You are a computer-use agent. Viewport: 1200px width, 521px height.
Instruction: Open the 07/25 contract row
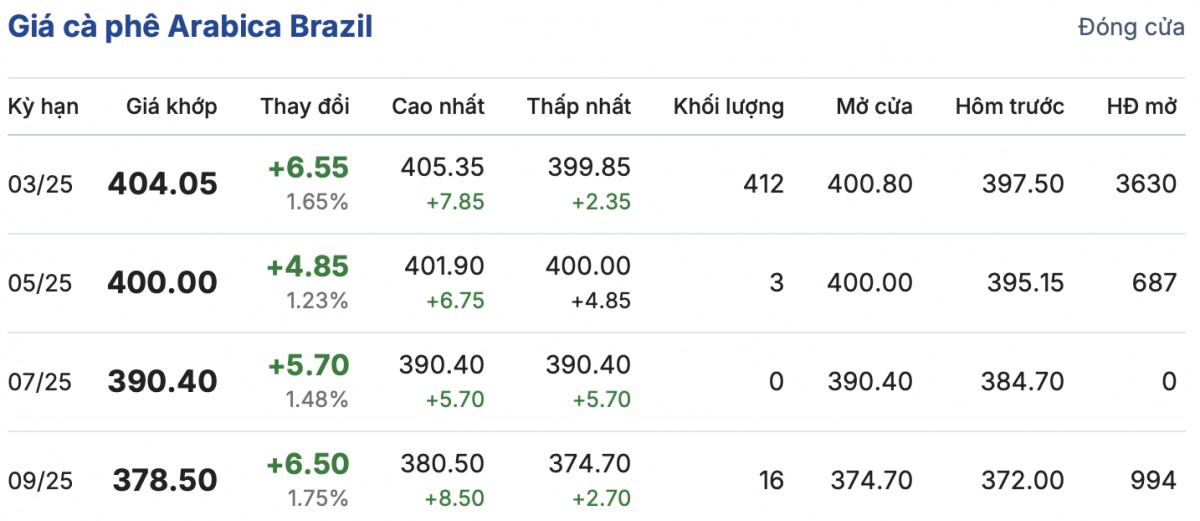(x=40, y=382)
